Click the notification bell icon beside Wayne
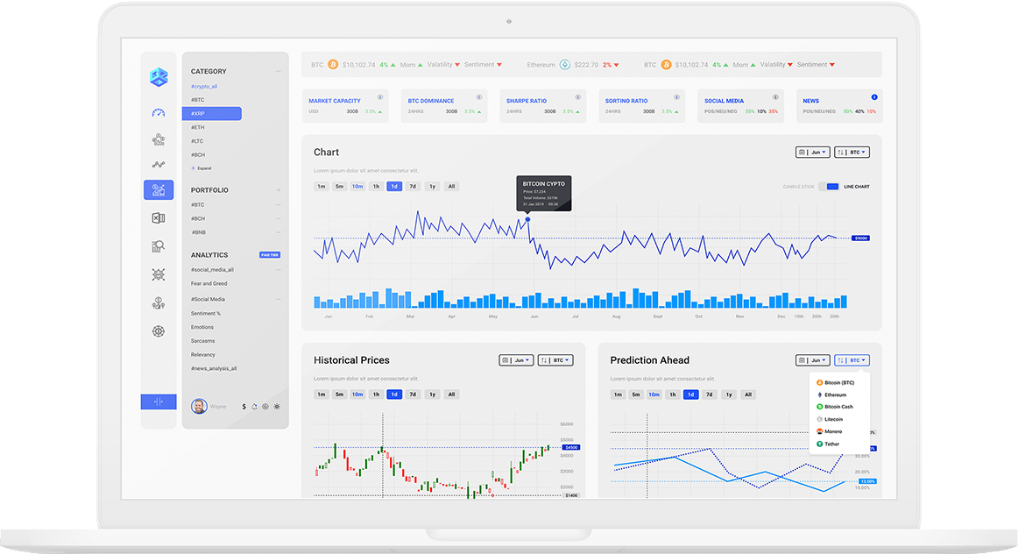 click(x=254, y=407)
